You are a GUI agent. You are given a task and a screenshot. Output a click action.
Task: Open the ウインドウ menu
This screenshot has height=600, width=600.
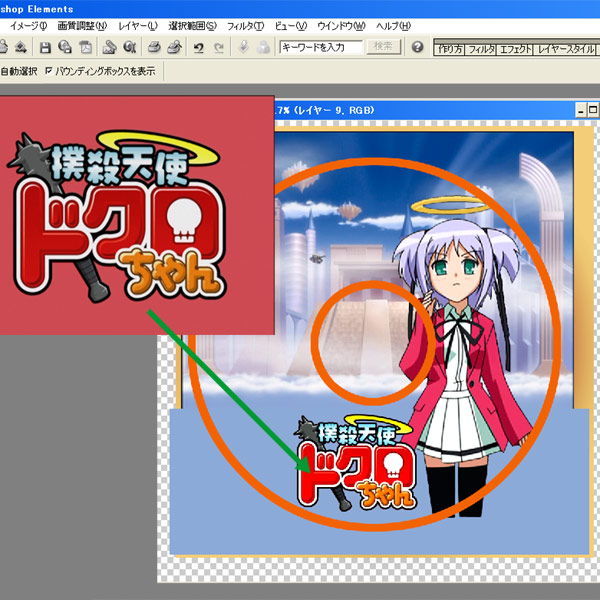pyautogui.click(x=341, y=26)
